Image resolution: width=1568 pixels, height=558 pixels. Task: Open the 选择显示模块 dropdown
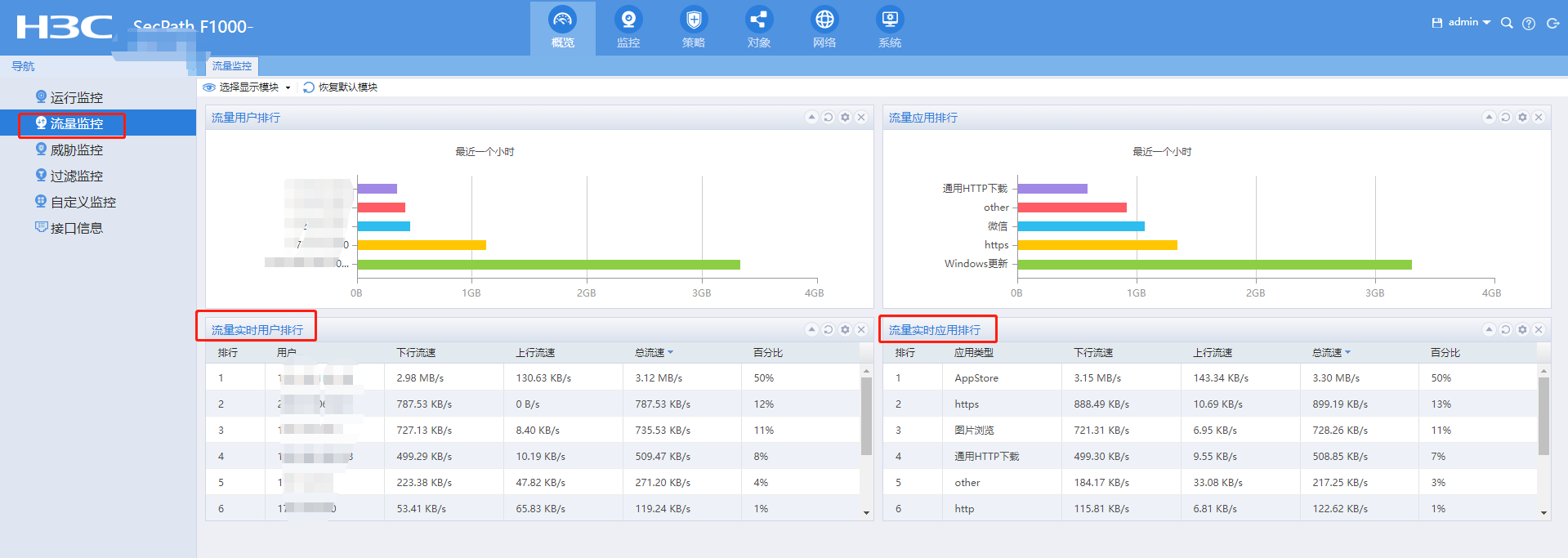pyautogui.click(x=248, y=87)
